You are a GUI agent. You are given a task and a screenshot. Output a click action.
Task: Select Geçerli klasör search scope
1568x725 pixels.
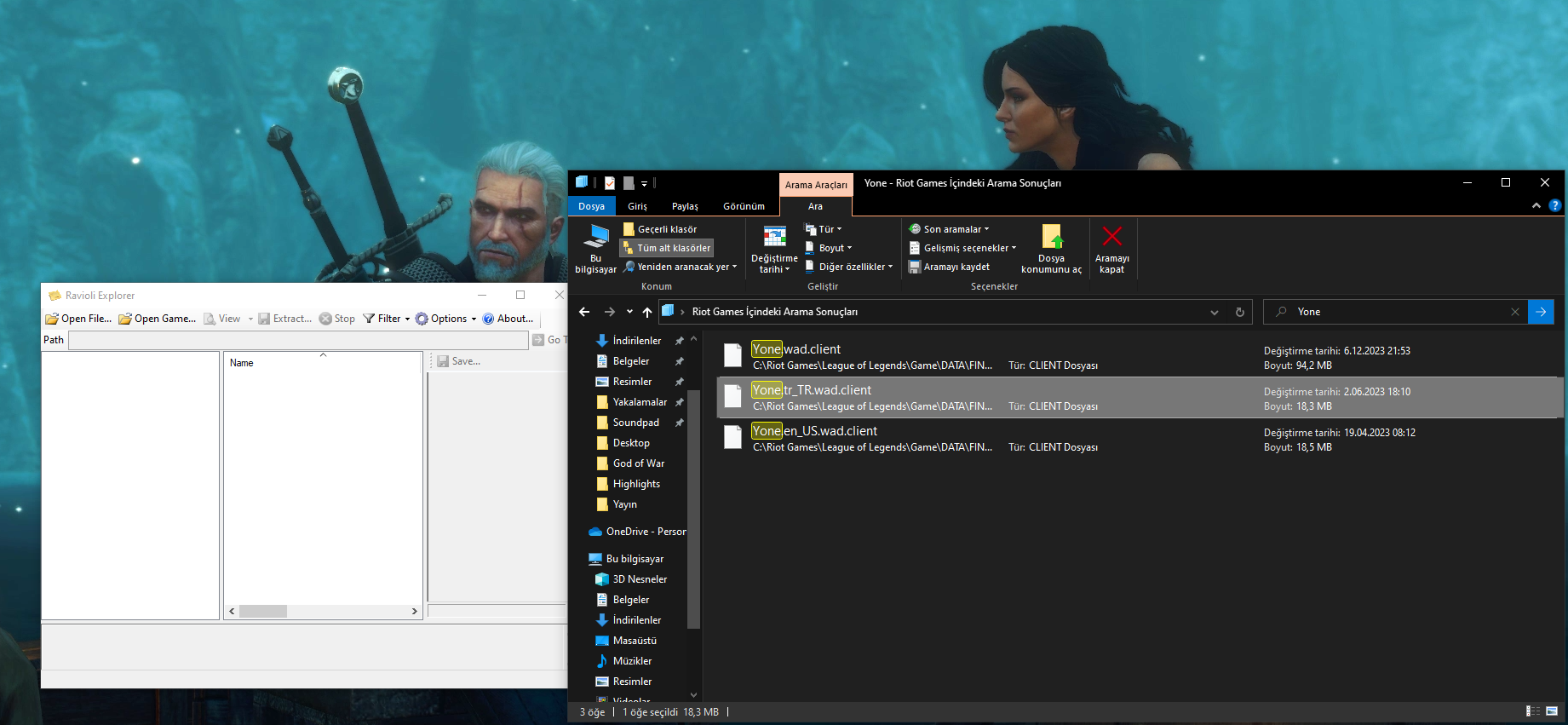click(660, 229)
